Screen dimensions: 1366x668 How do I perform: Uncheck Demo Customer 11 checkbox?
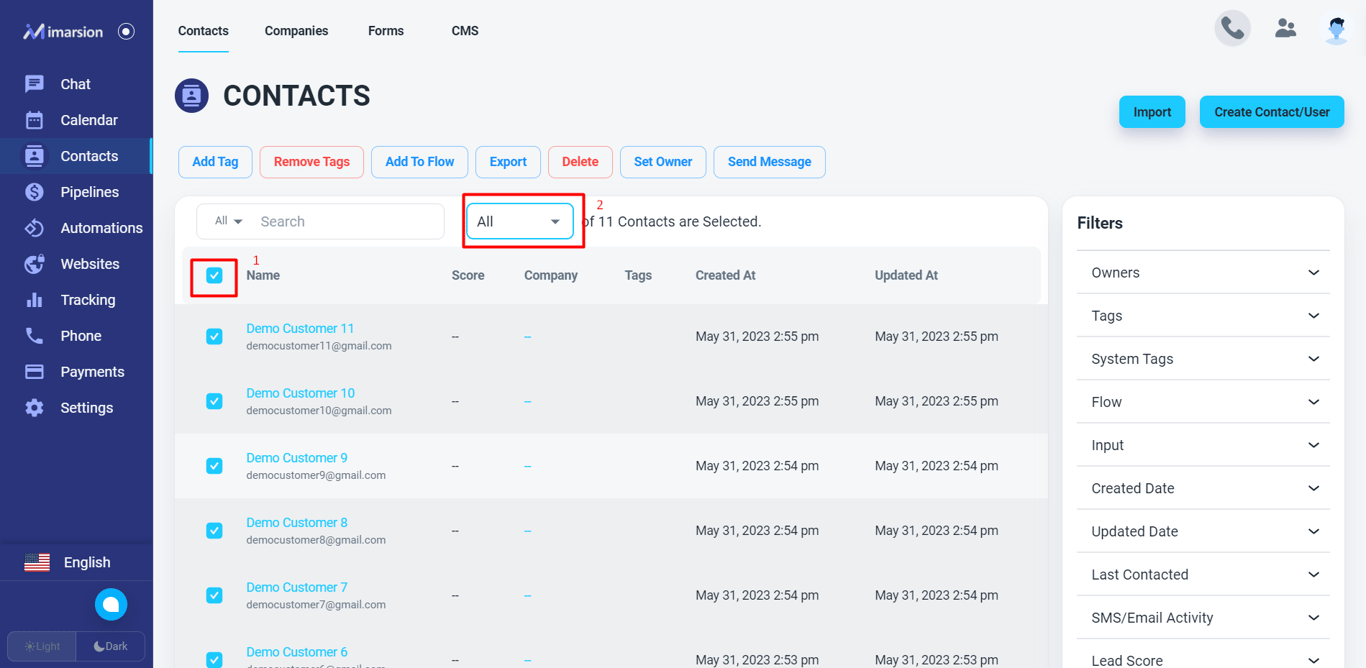tap(214, 336)
